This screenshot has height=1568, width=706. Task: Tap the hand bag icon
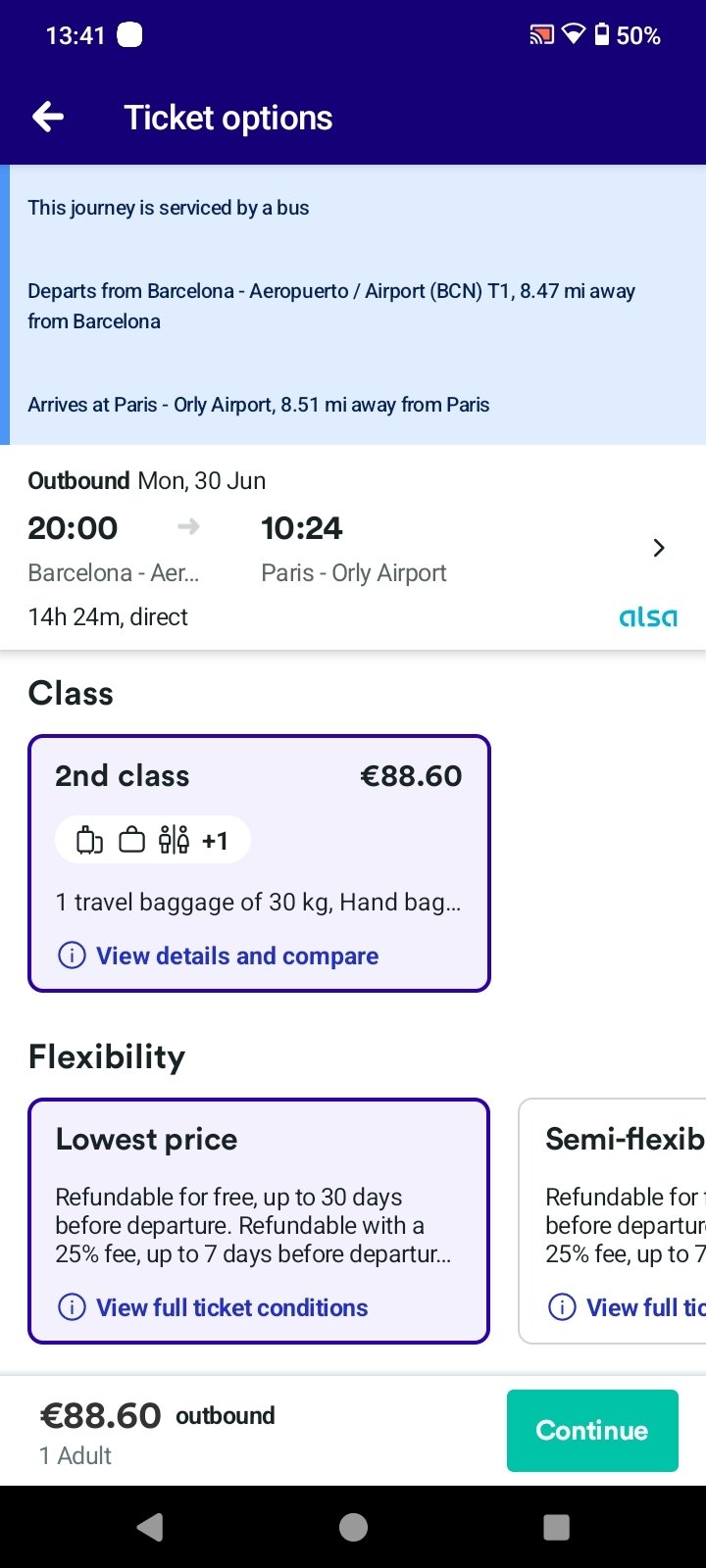131,841
